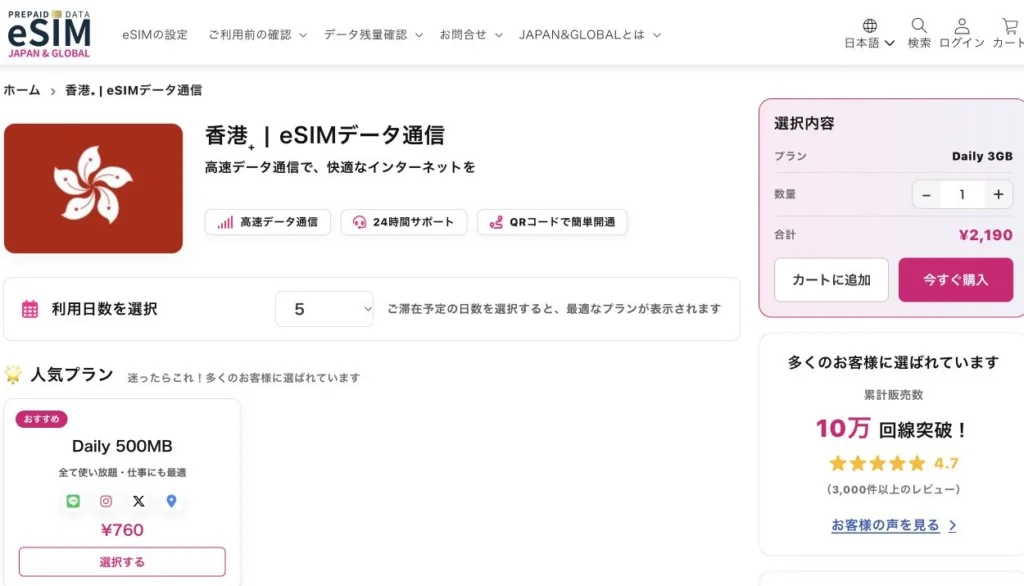Click the 24時間サポート badge
Viewport: 1024px width, 586px height.
[404, 222]
